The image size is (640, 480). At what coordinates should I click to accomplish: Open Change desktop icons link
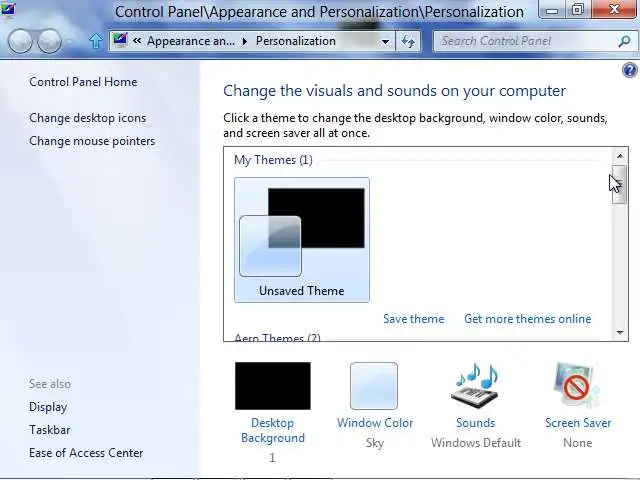(x=87, y=118)
